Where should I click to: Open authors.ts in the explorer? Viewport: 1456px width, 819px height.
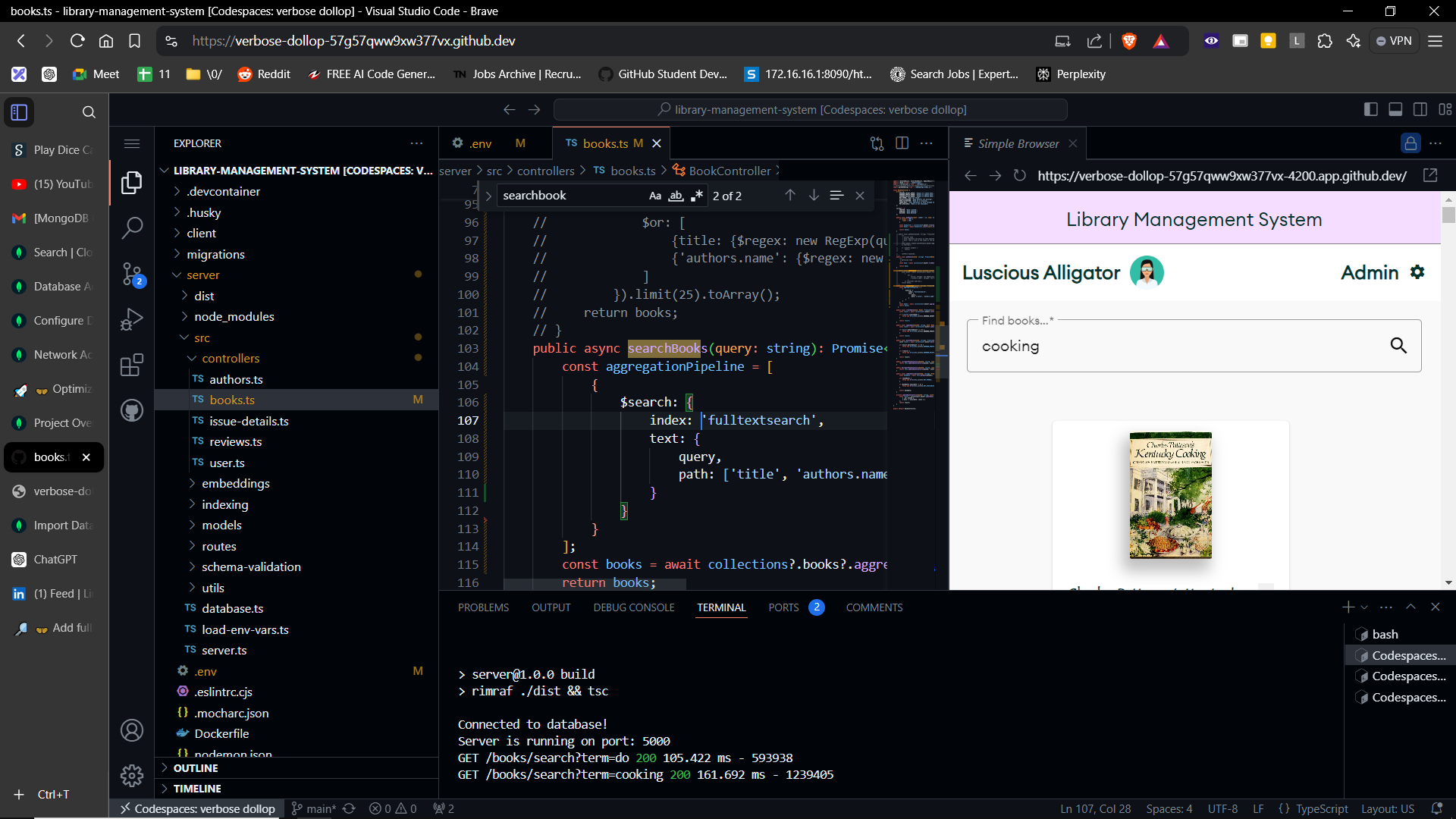pyautogui.click(x=236, y=379)
